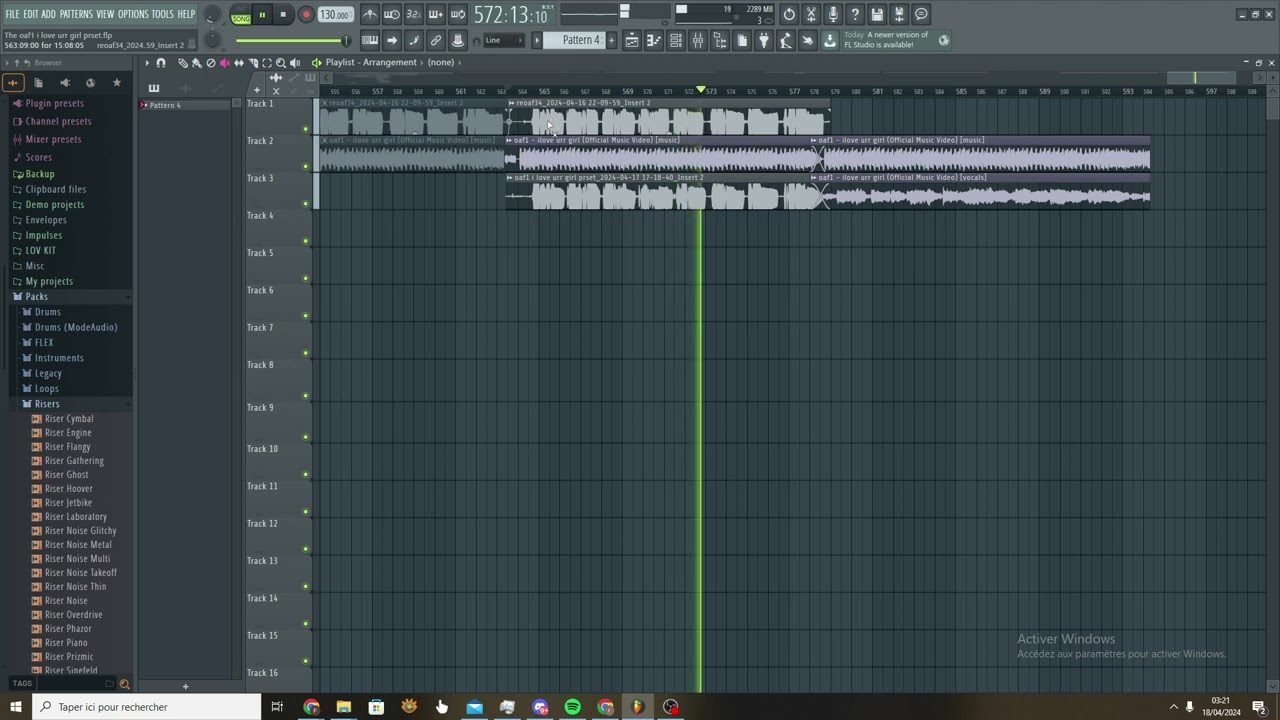This screenshot has height=720, width=1280.
Task: Open the FILE menu
Action: (x=12, y=14)
